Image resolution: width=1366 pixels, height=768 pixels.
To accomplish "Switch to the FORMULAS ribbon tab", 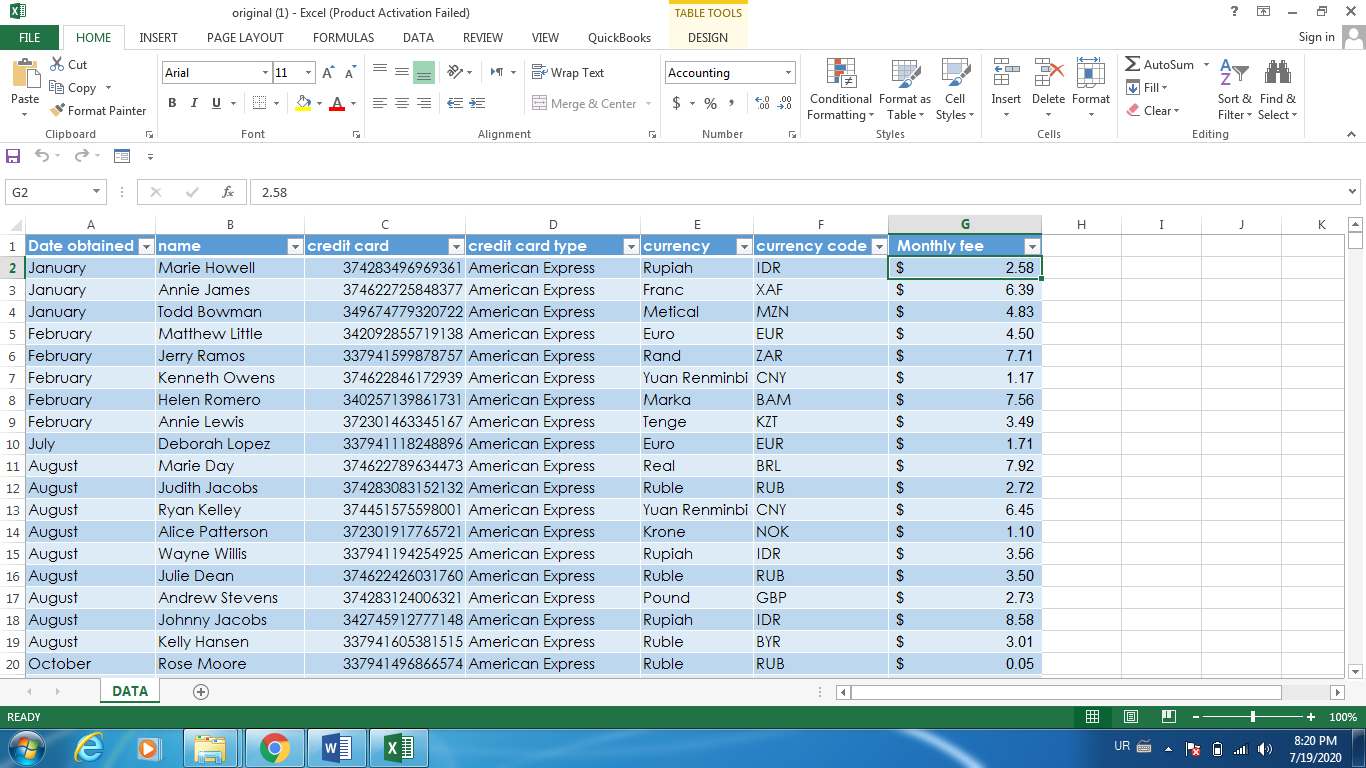I will coord(343,37).
